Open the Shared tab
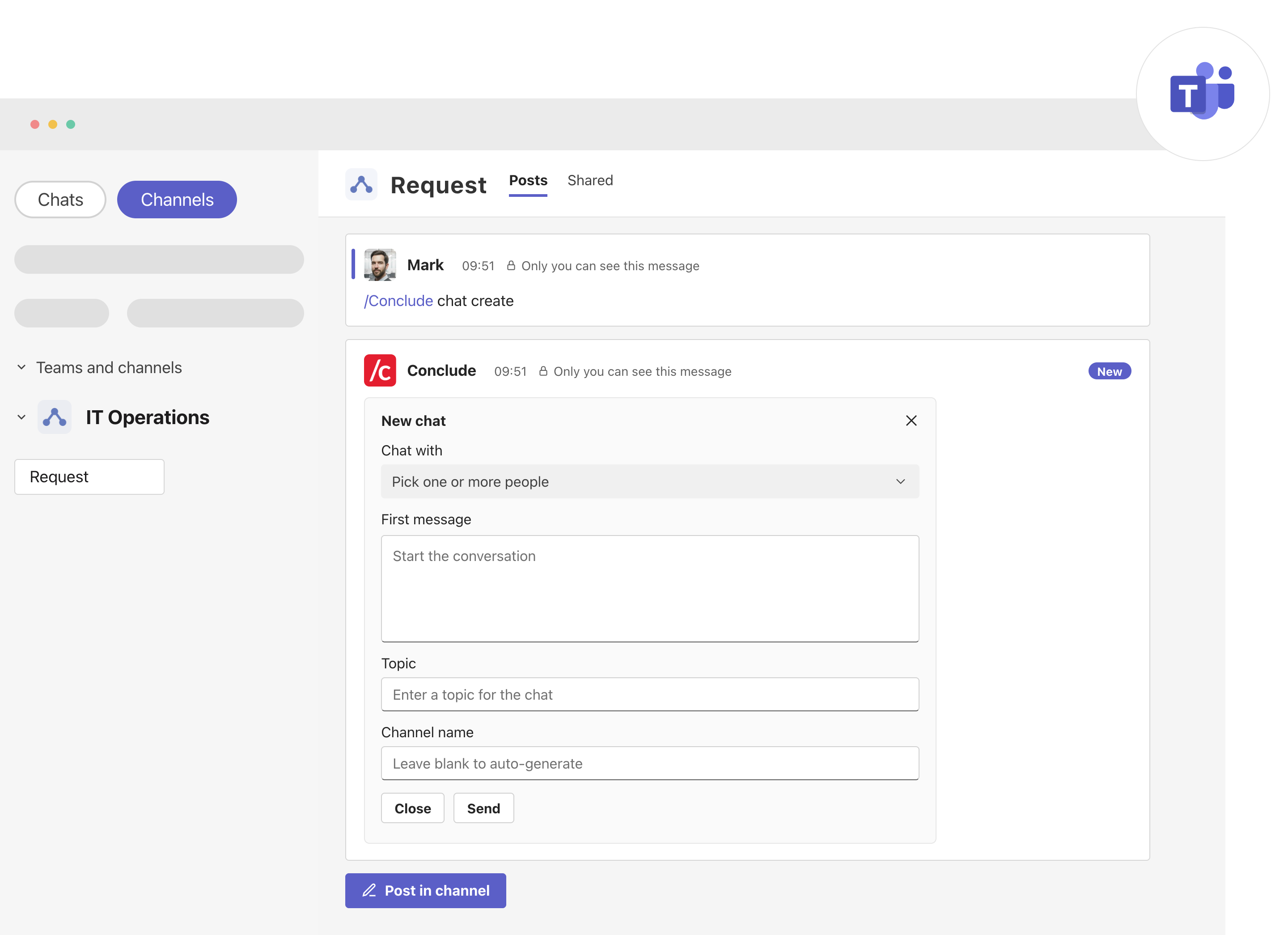 tap(590, 181)
